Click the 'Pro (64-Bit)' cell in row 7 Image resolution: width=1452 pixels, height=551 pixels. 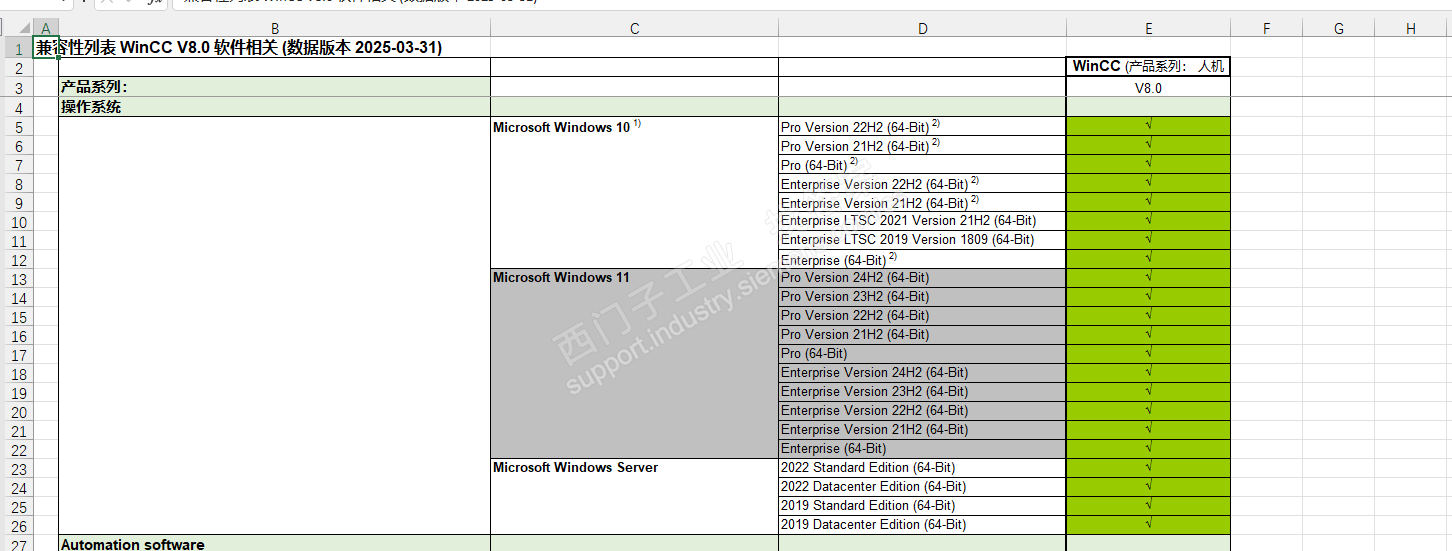coord(922,165)
